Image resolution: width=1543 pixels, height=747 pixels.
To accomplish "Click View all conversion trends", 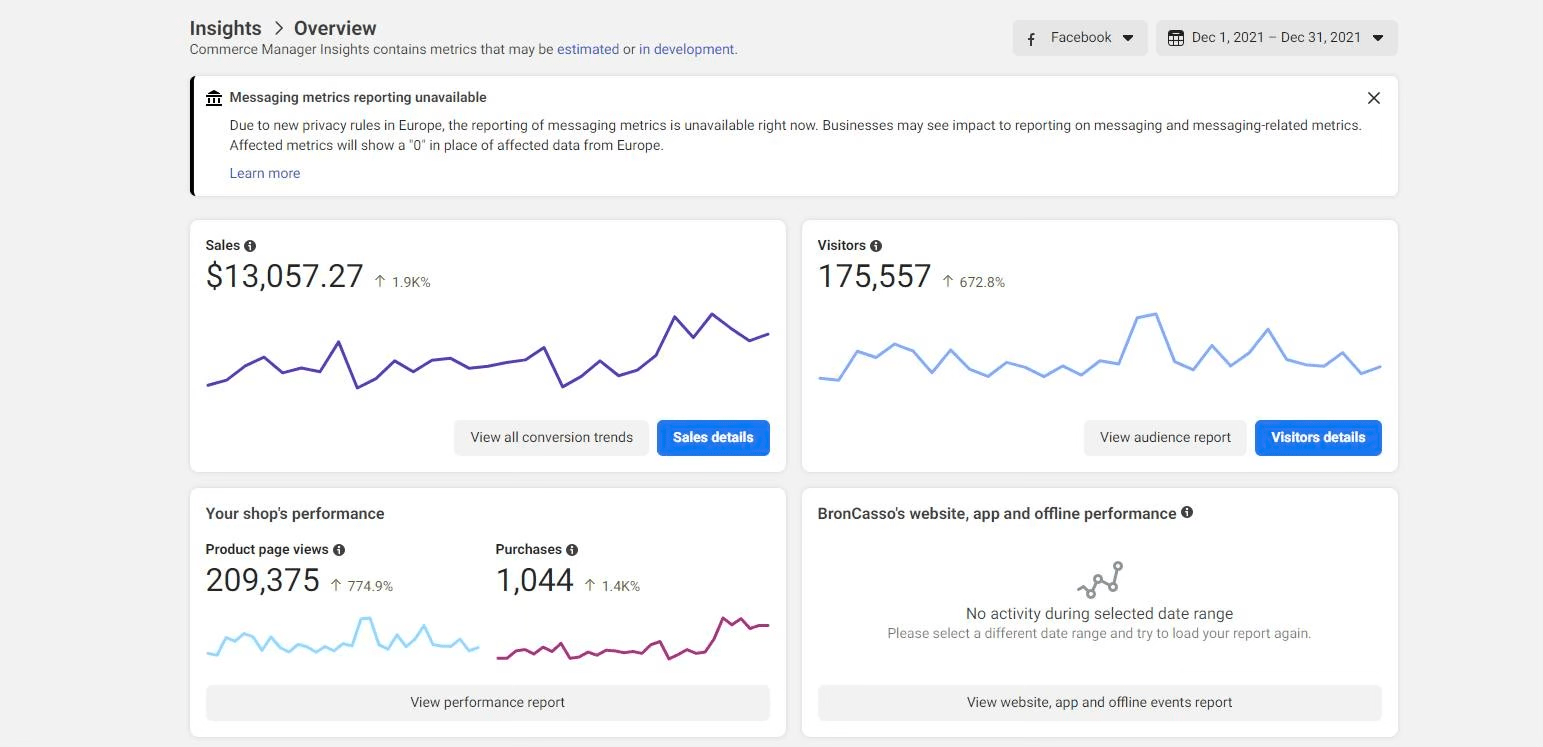I will coord(551,438).
